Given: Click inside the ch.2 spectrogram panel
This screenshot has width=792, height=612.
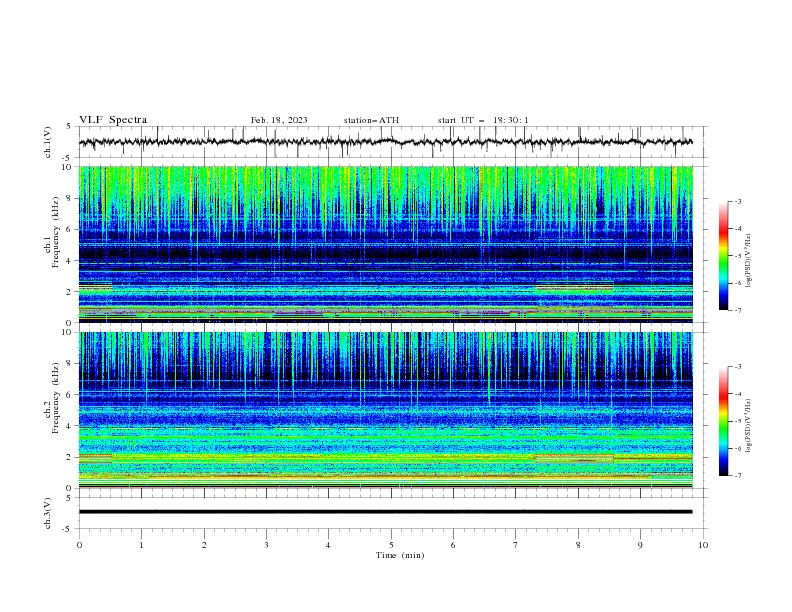Looking at the screenshot, I should coord(385,410).
